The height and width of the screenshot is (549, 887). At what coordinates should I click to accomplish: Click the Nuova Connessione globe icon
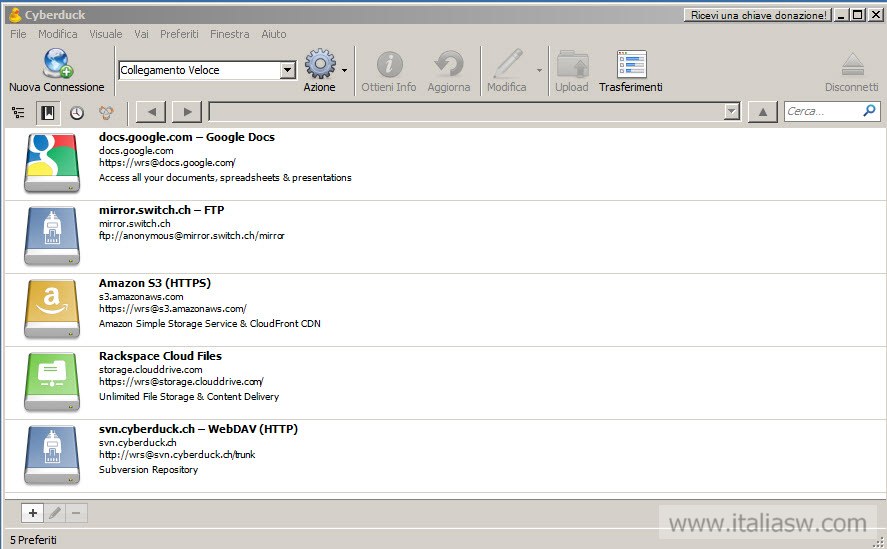click(x=57, y=63)
